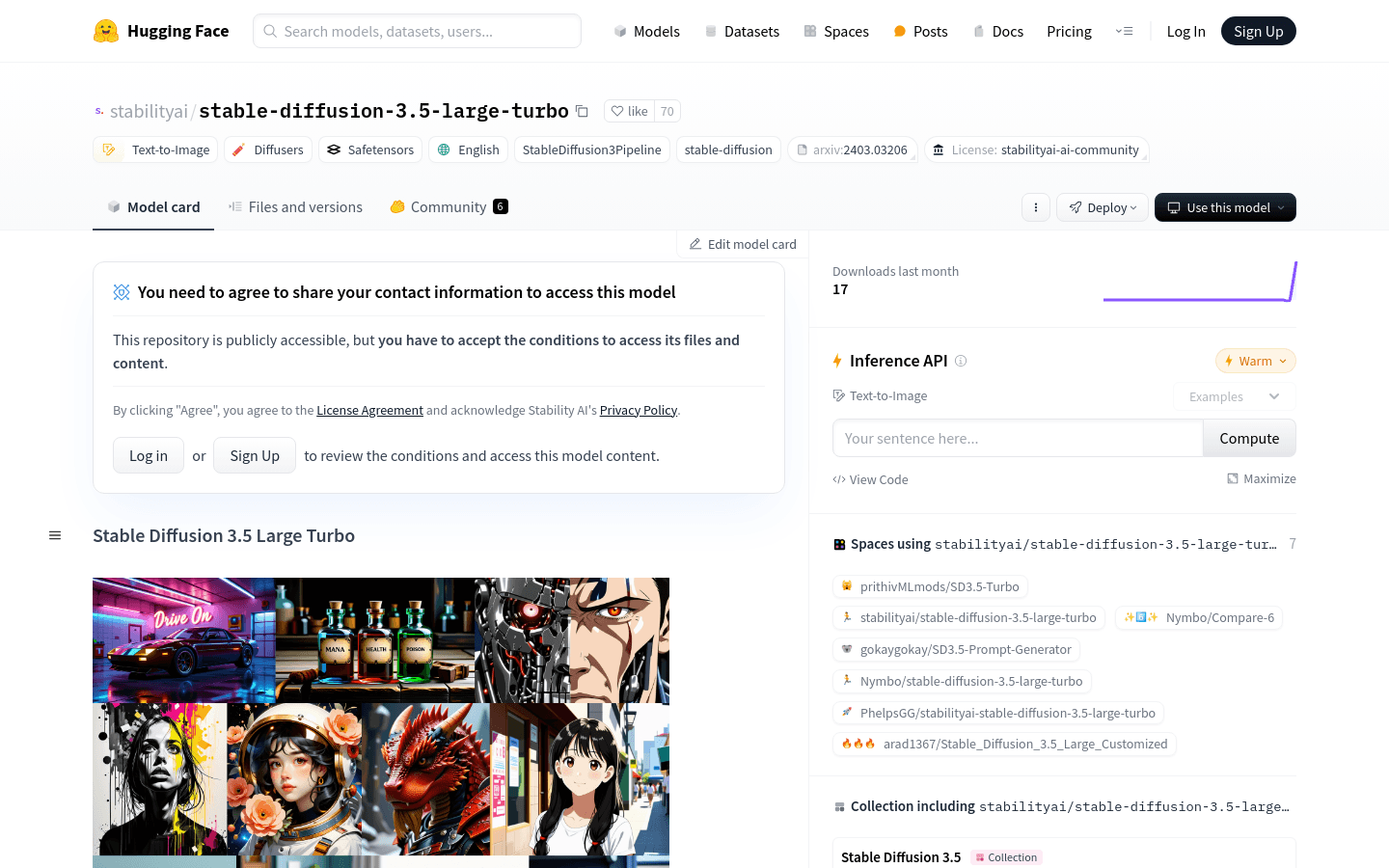The width and height of the screenshot is (1389, 868).
Task: Click the License stabilityai-ai-community tag
Action: click(1036, 149)
